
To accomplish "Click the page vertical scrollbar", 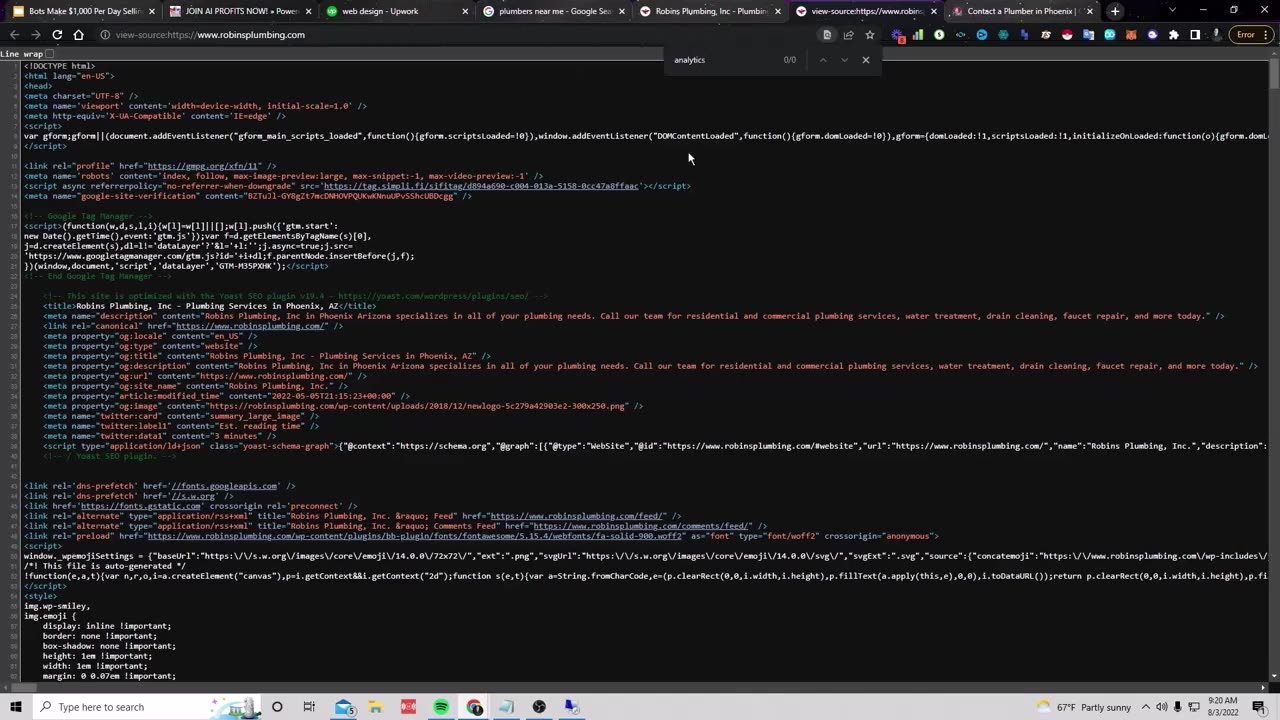I will pyautogui.click(x=1273, y=370).
